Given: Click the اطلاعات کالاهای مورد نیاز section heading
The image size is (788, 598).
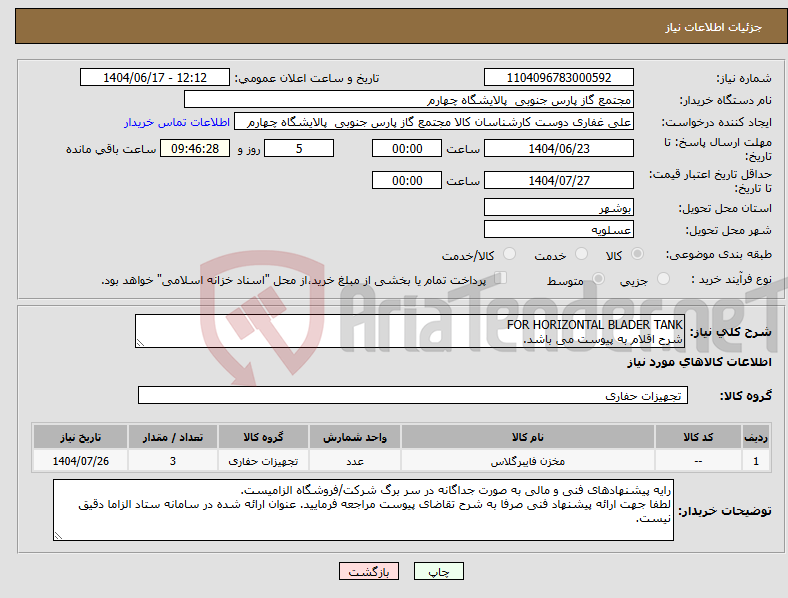Looking at the screenshot, I should pyautogui.click(x=699, y=362).
